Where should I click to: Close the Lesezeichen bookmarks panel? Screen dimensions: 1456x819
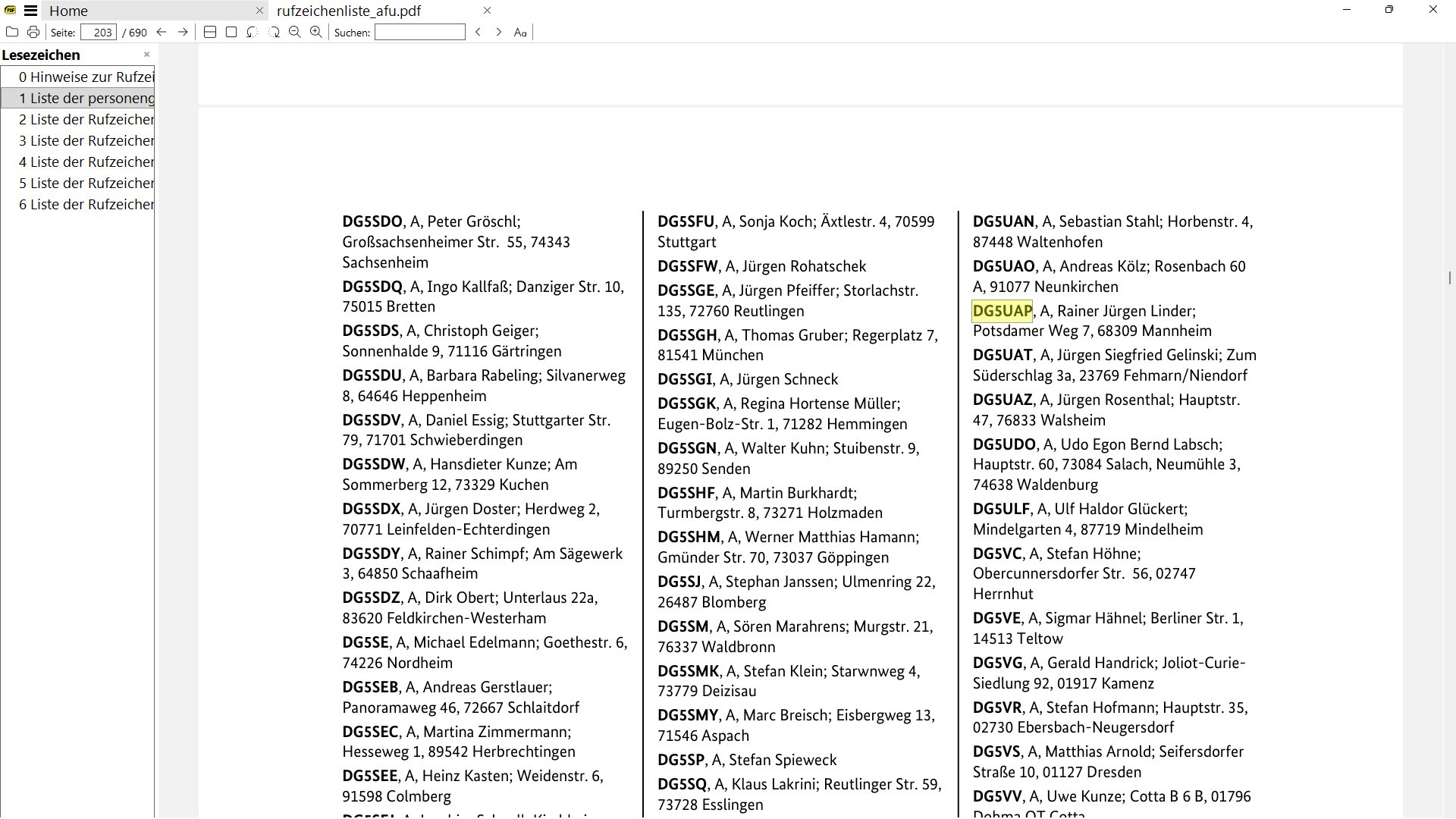coord(146,55)
